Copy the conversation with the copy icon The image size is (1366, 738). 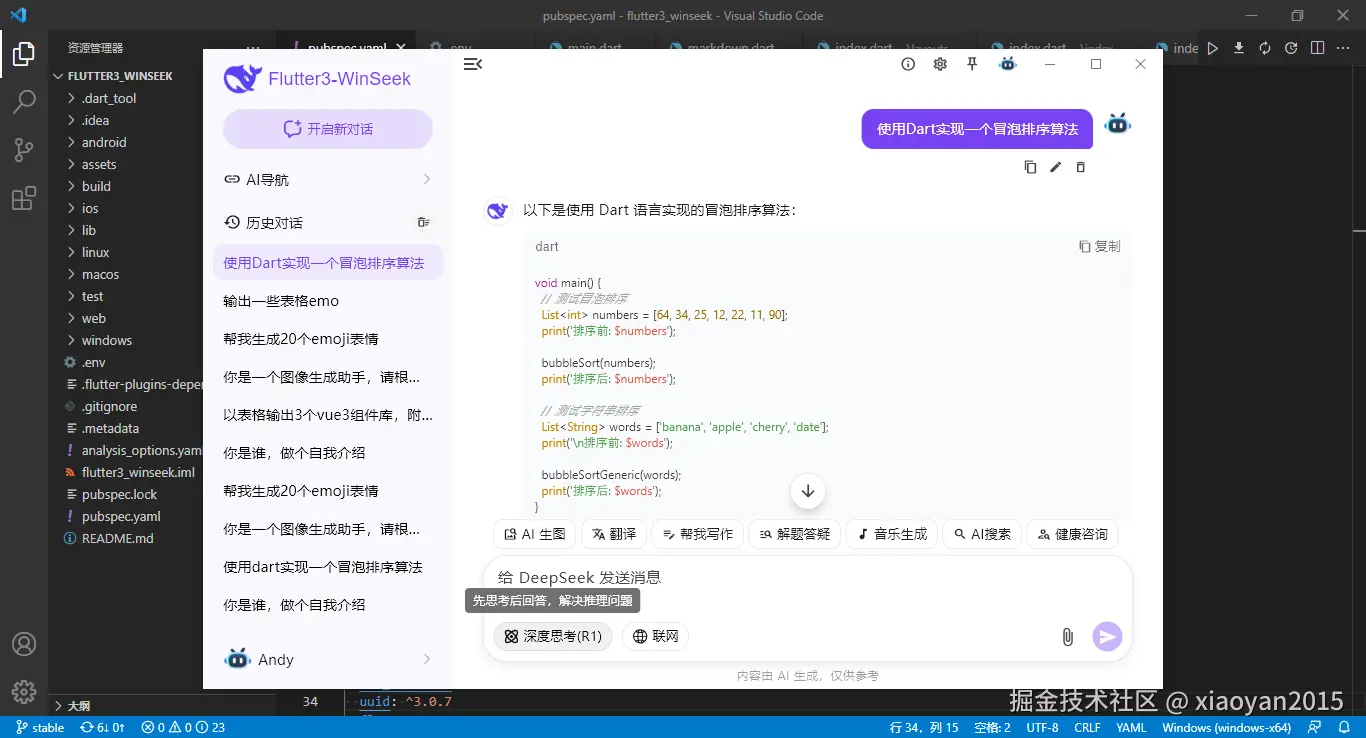click(x=1030, y=167)
